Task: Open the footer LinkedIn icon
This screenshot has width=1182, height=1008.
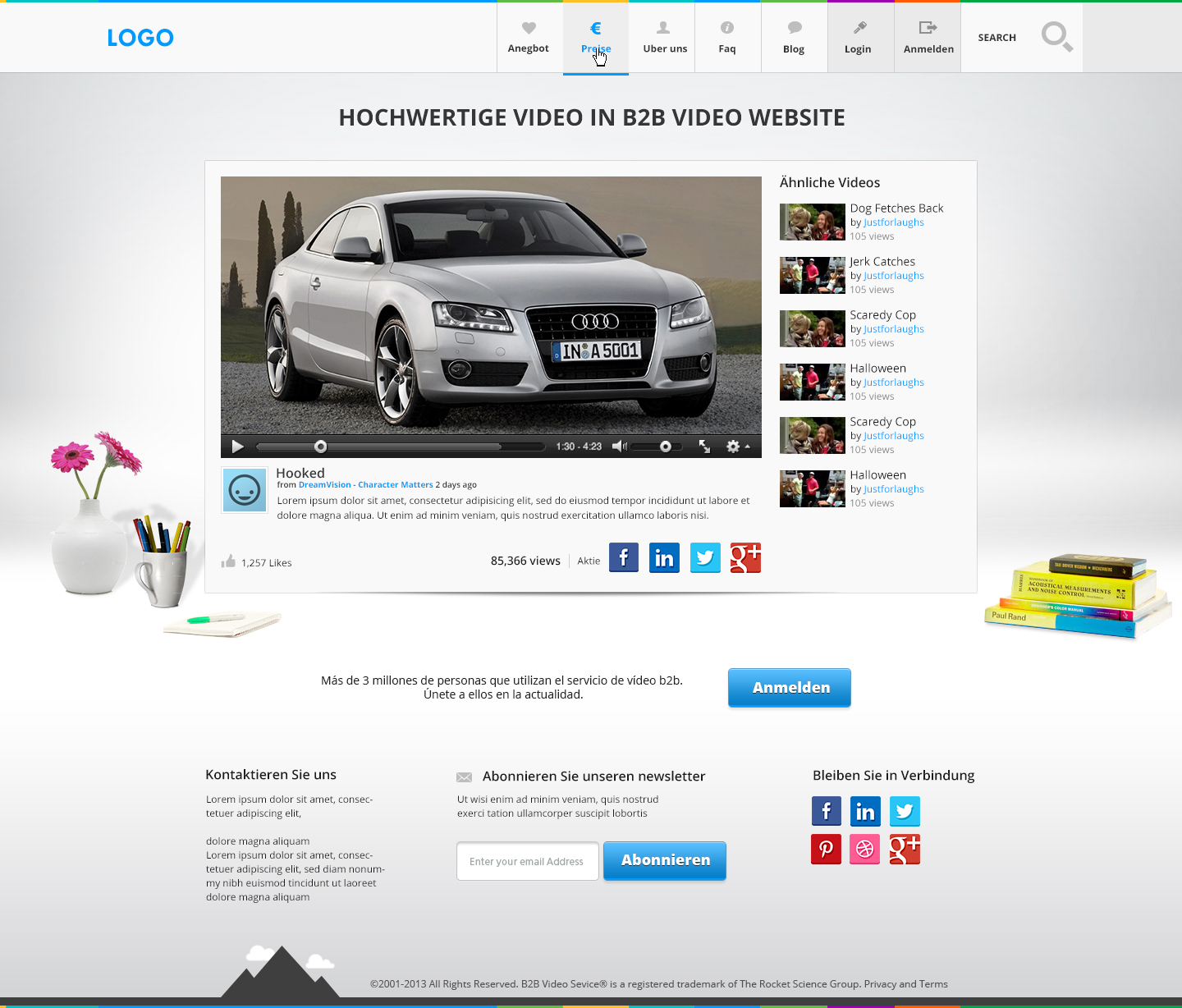Action: click(x=865, y=812)
